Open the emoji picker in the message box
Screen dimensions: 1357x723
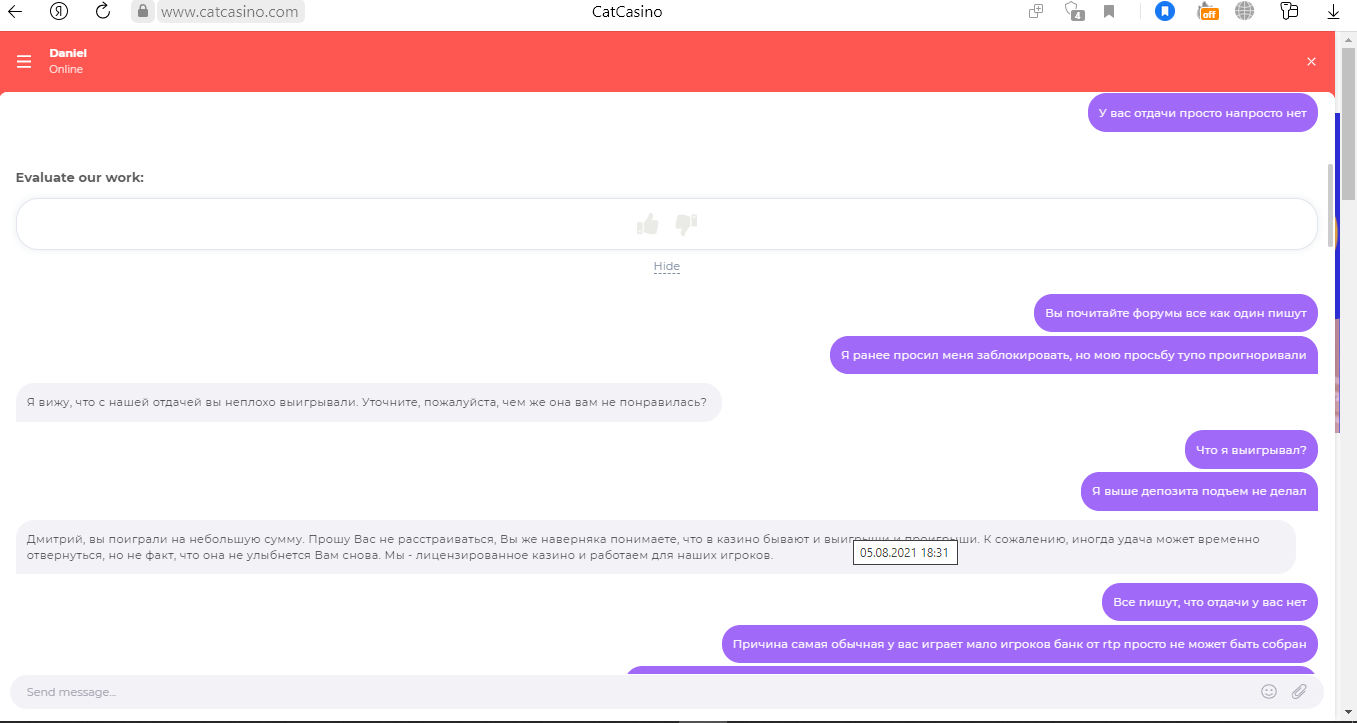pyautogui.click(x=1269, y=691)
